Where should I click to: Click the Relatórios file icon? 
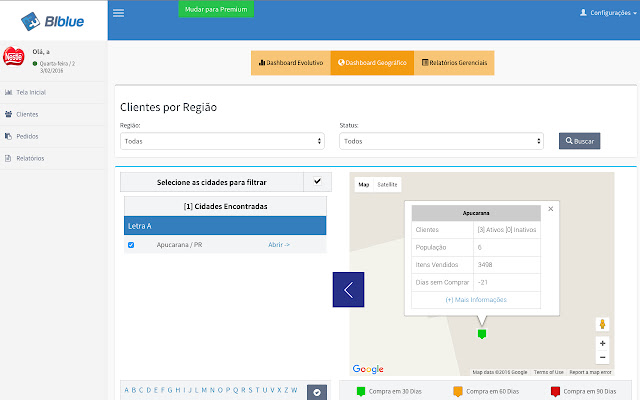point(8,158)
